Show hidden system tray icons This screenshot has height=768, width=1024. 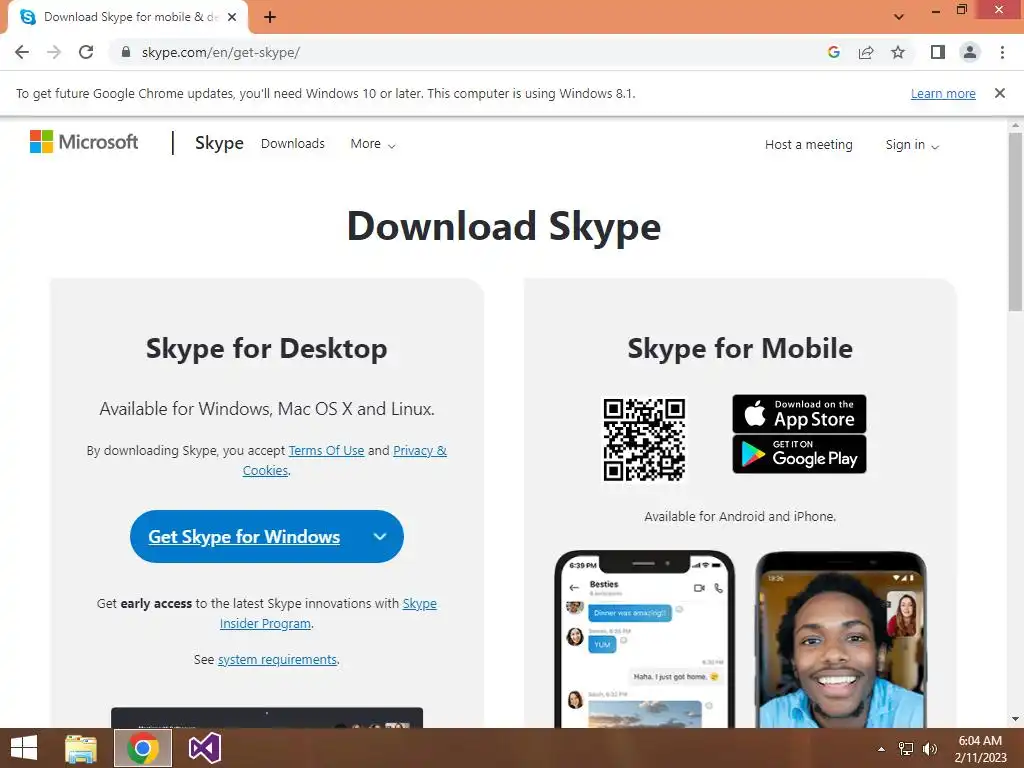(881, 749)
